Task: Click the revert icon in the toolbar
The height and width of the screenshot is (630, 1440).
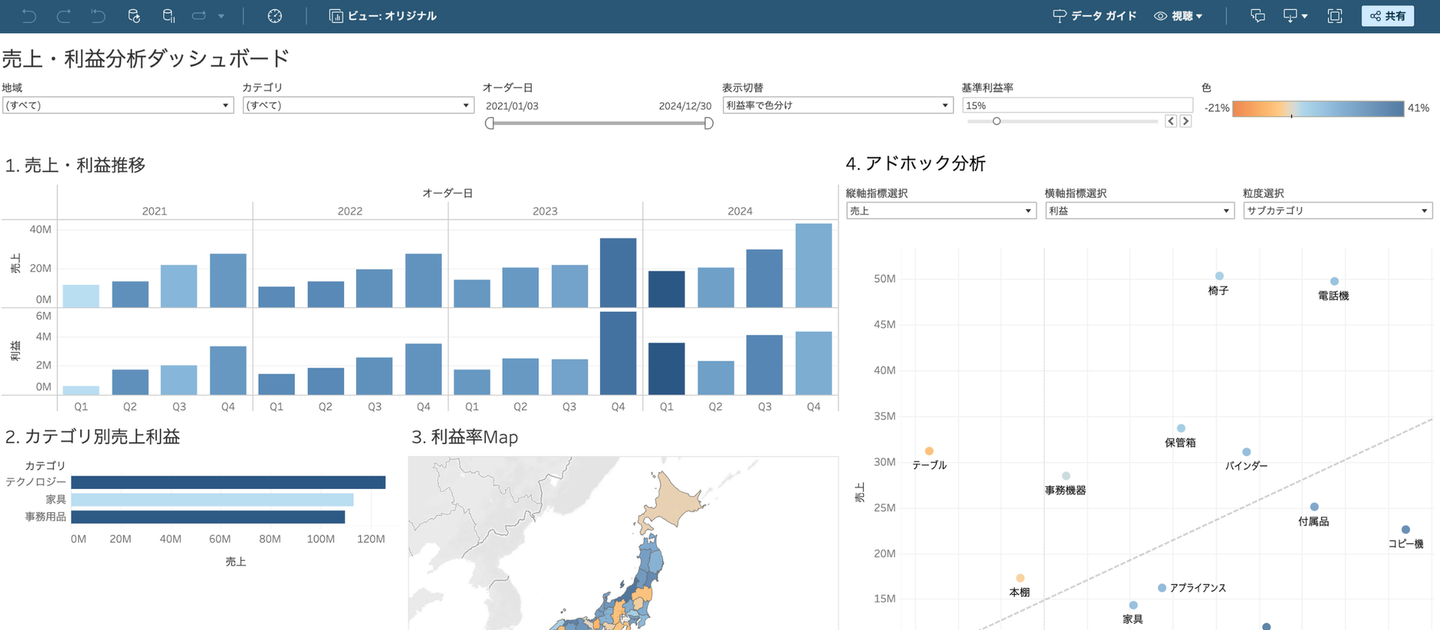Action: click(97, 16)
